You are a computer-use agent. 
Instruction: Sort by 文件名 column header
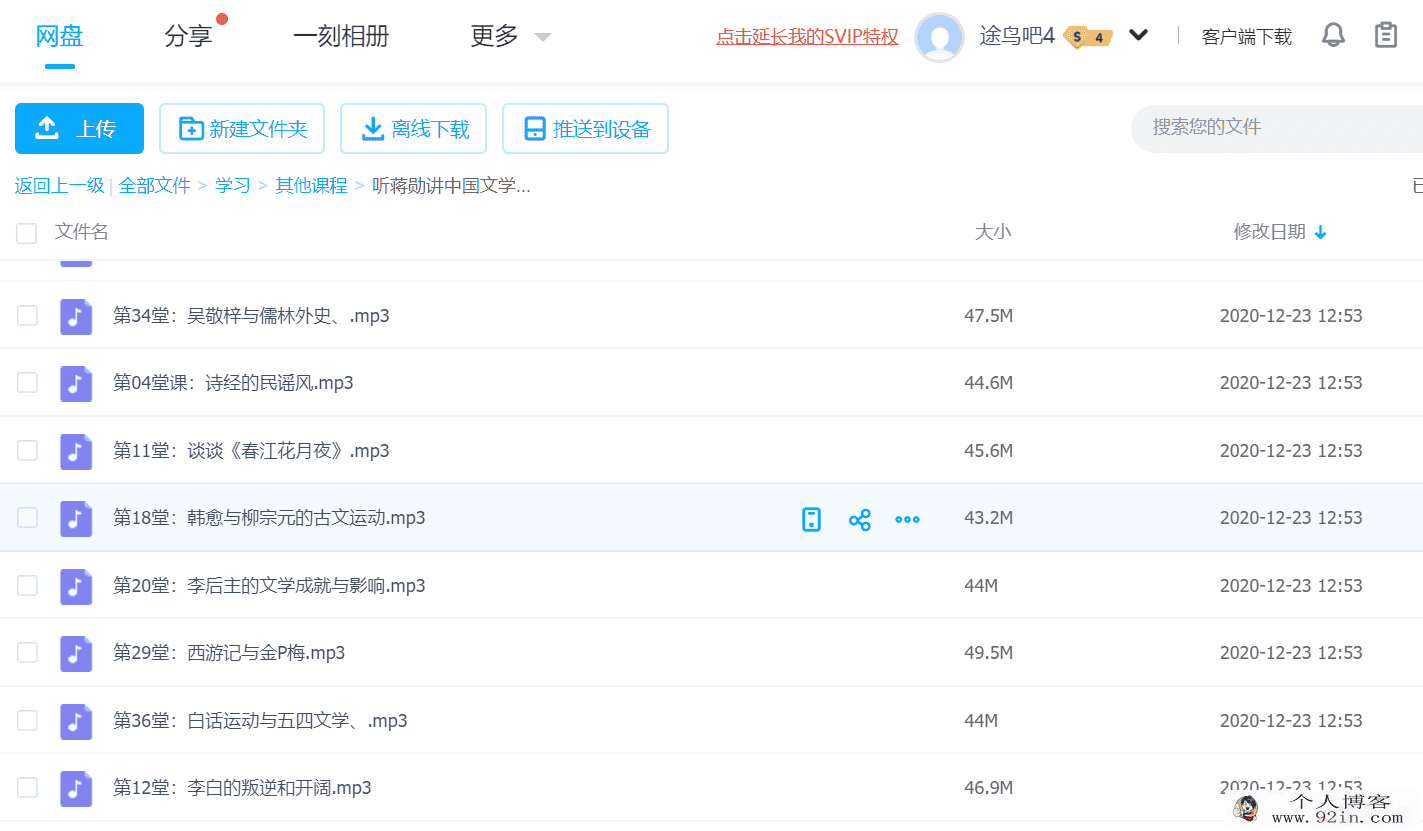(81, 232)
